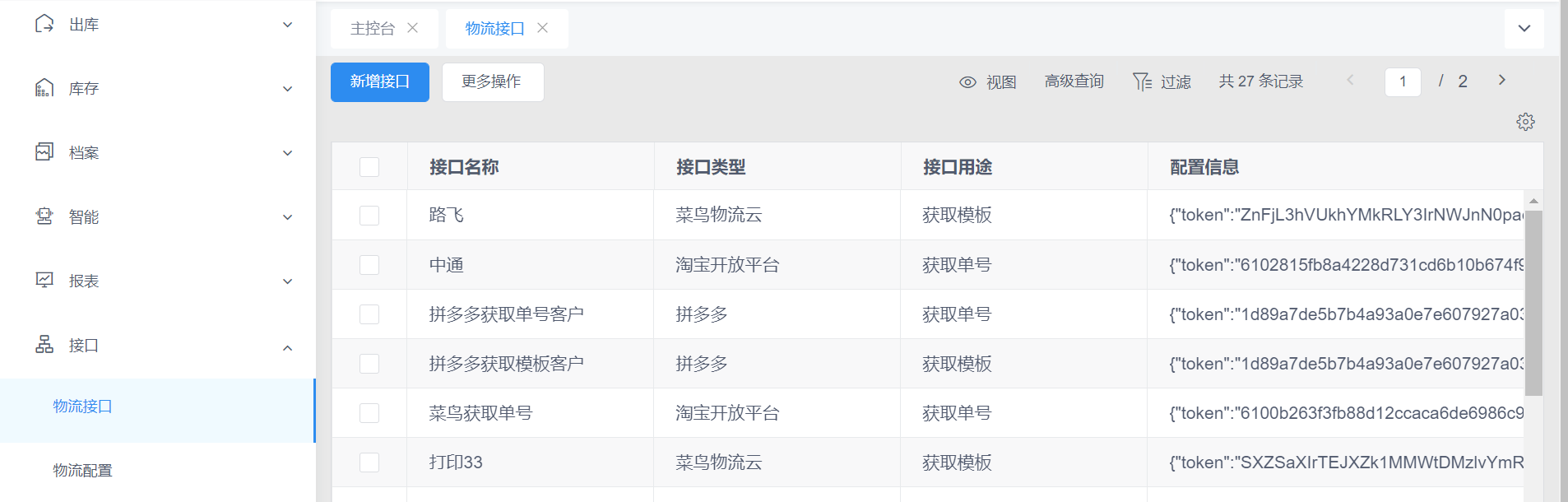Click the 接口 network icon
This screenshot has height=502, width=1568.
(x=44, y=345)
